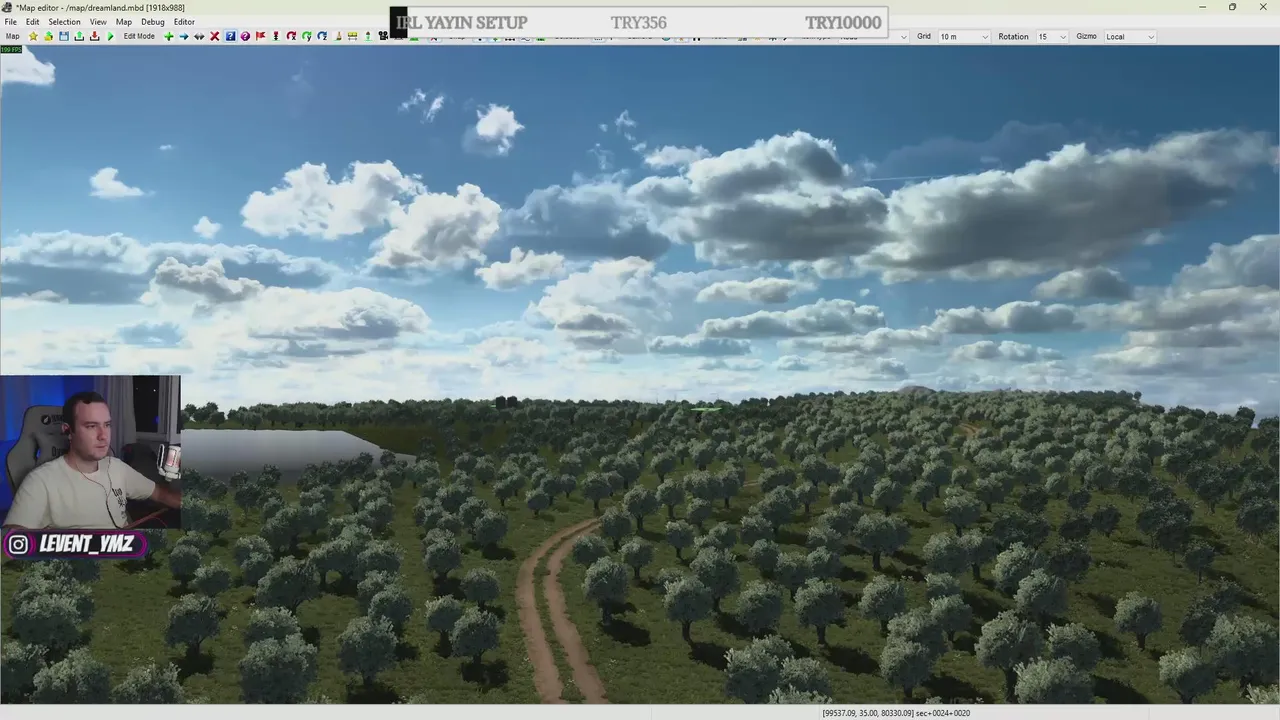
Task: Click the purple round question mark icon
Action: pos(245,36)
